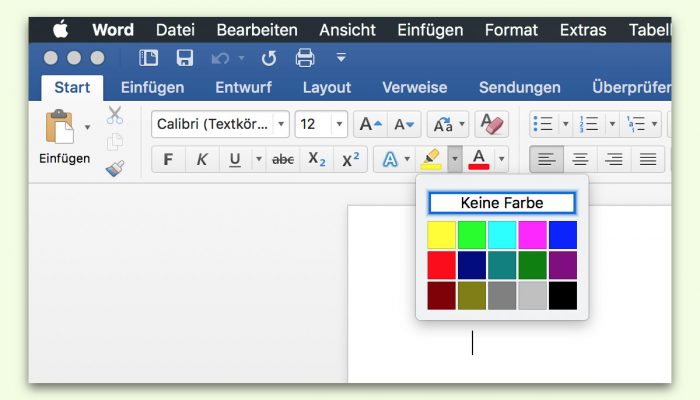
Task: Pick the black highlight color swatch
Action: coord(563,295)
